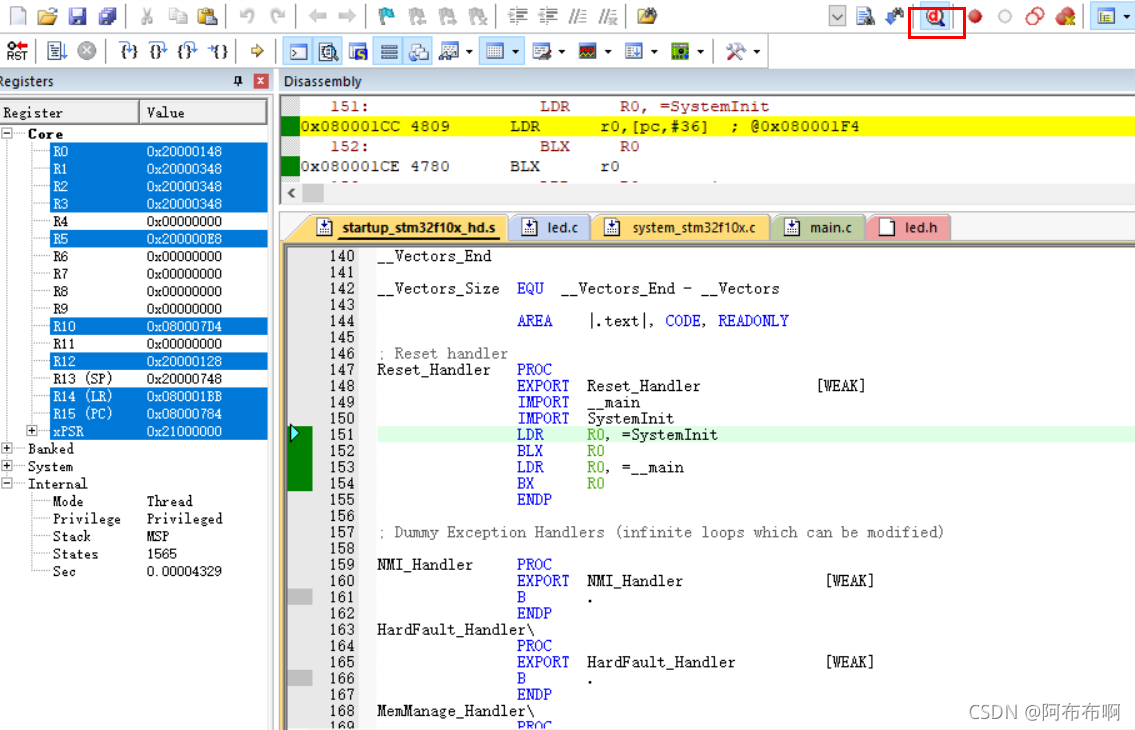
Task: Open Trace windows dropdown arrow
Action: [x=654, y=51]
